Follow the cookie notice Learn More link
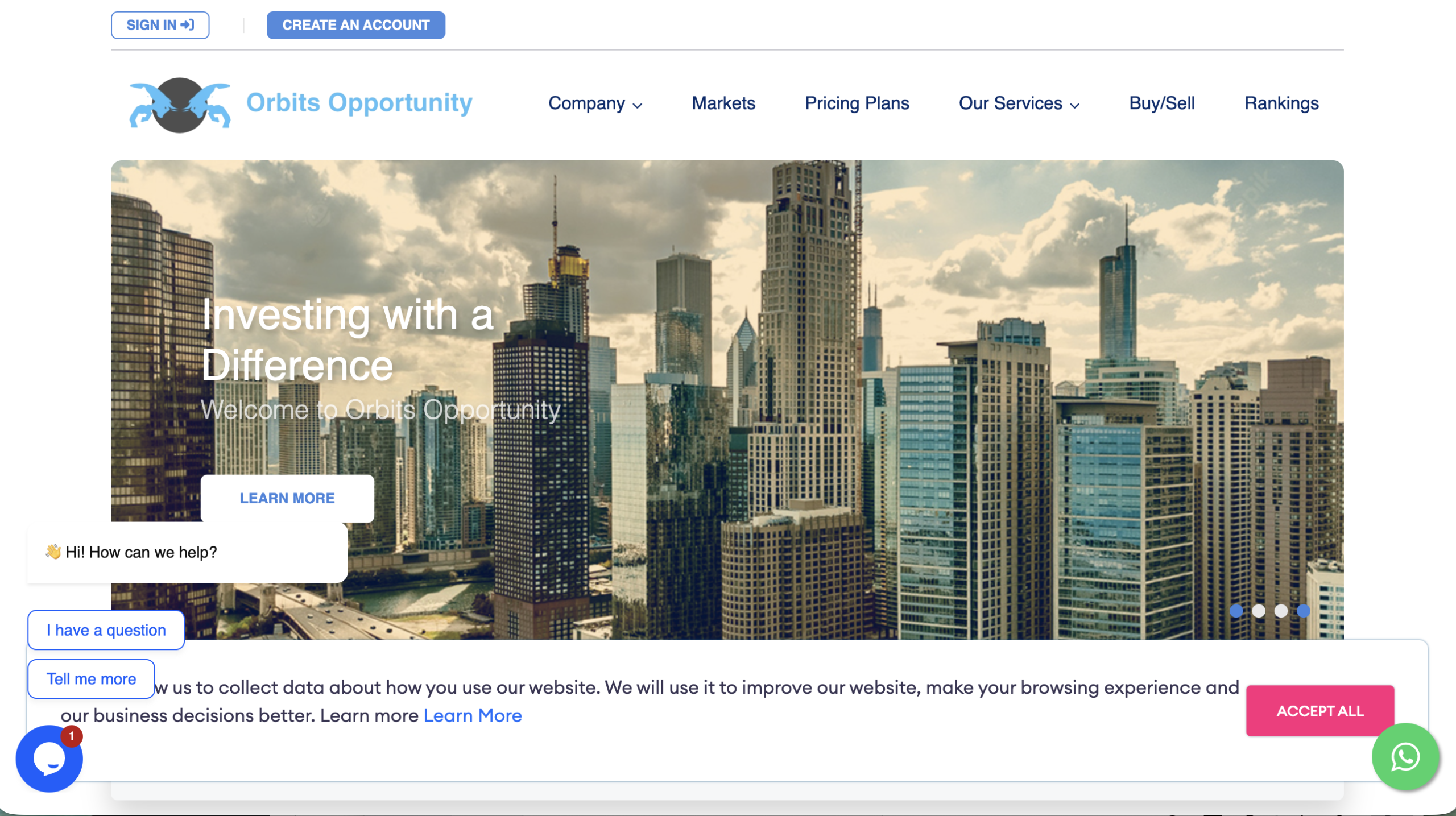1456x816 pixels. [473, 715]
